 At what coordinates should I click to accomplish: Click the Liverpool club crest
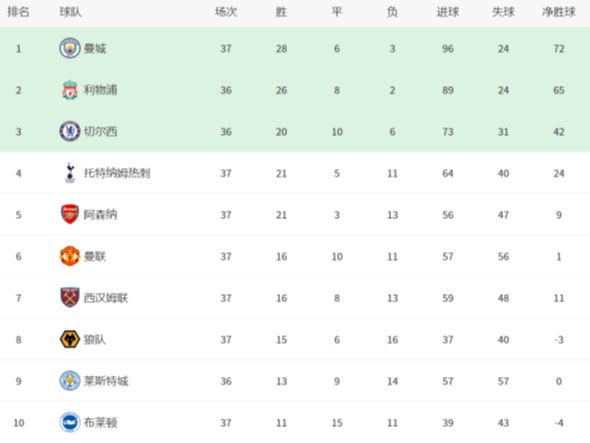[70, 90]
